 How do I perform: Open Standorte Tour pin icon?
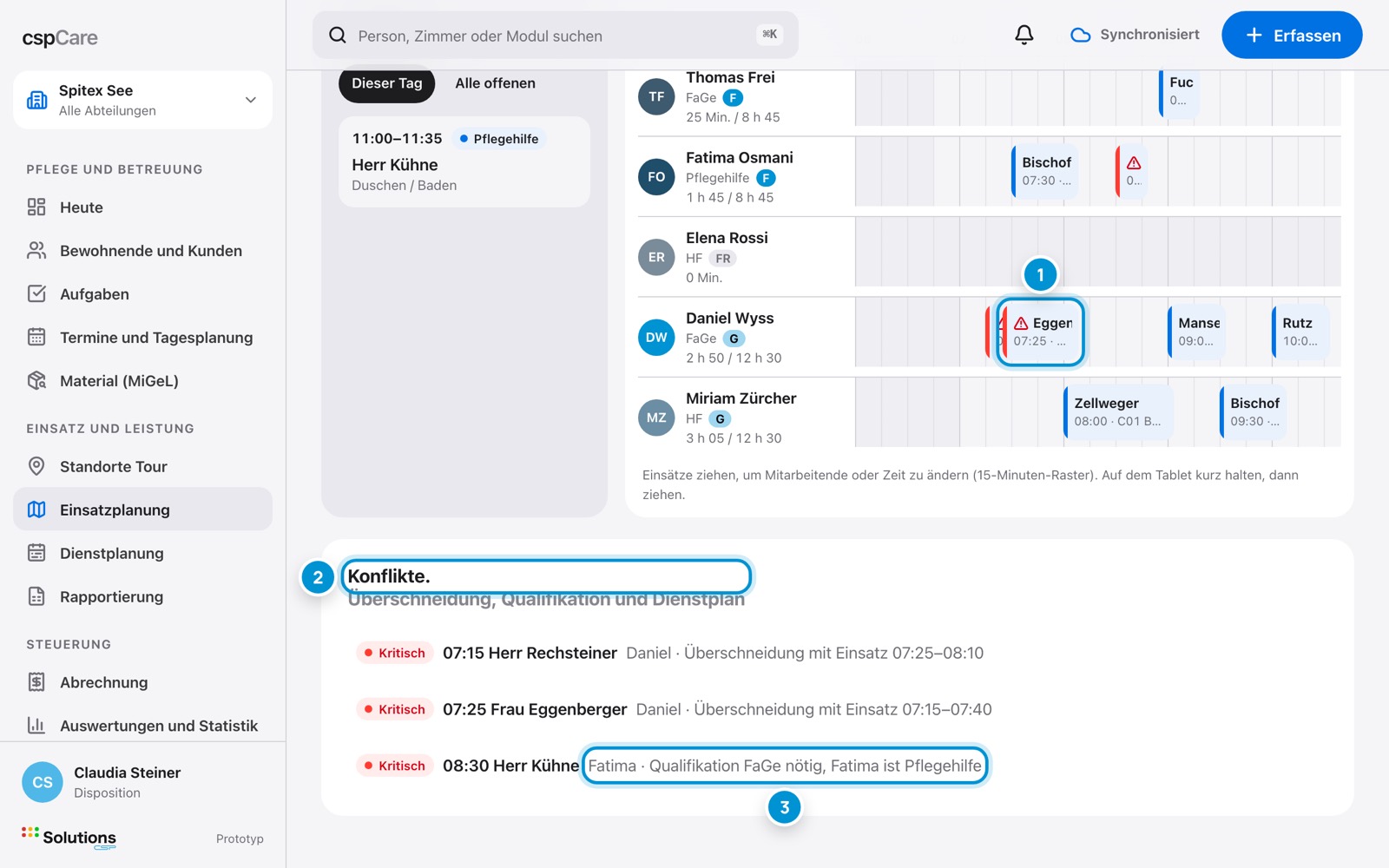pyautogui.click(x=36, y=466)
